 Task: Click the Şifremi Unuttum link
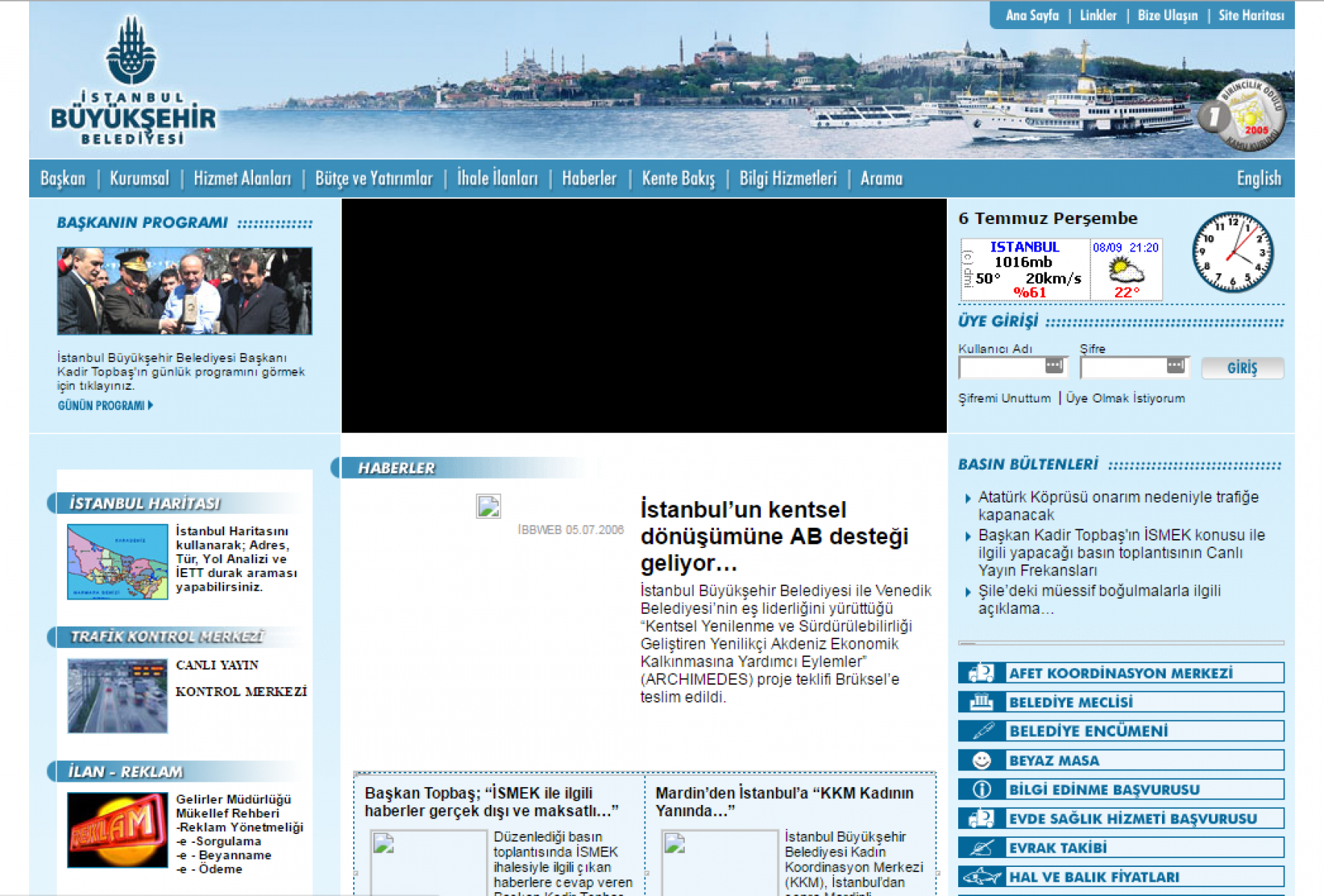point(1004,398)
